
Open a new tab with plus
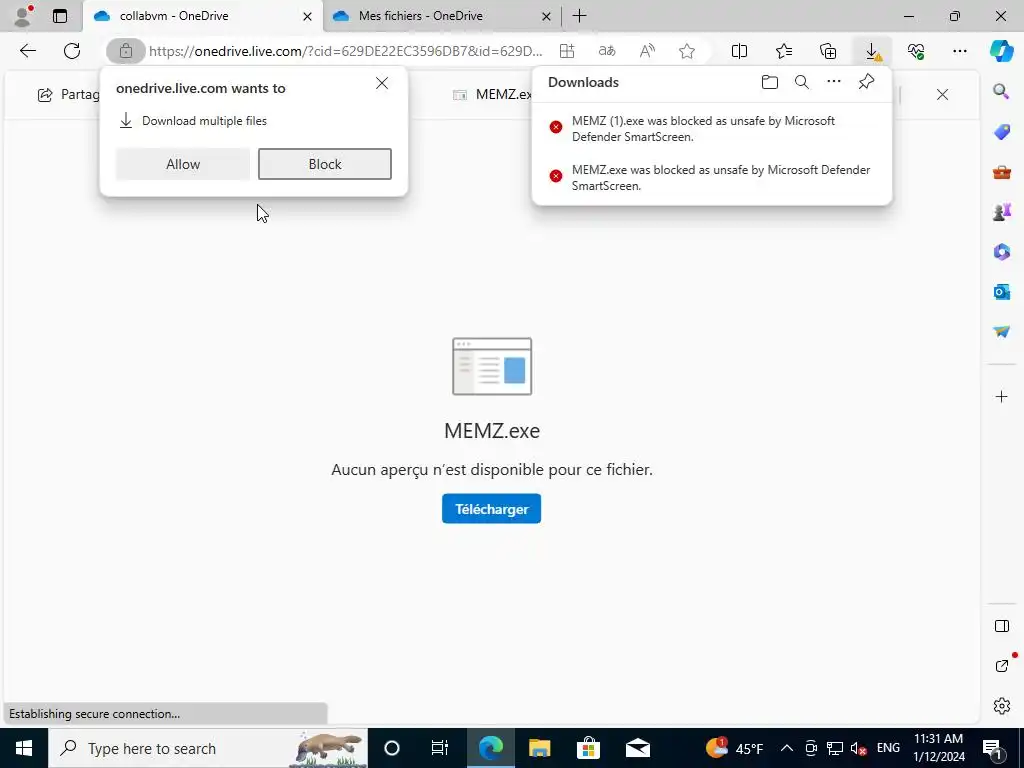[x=579, y=16]
